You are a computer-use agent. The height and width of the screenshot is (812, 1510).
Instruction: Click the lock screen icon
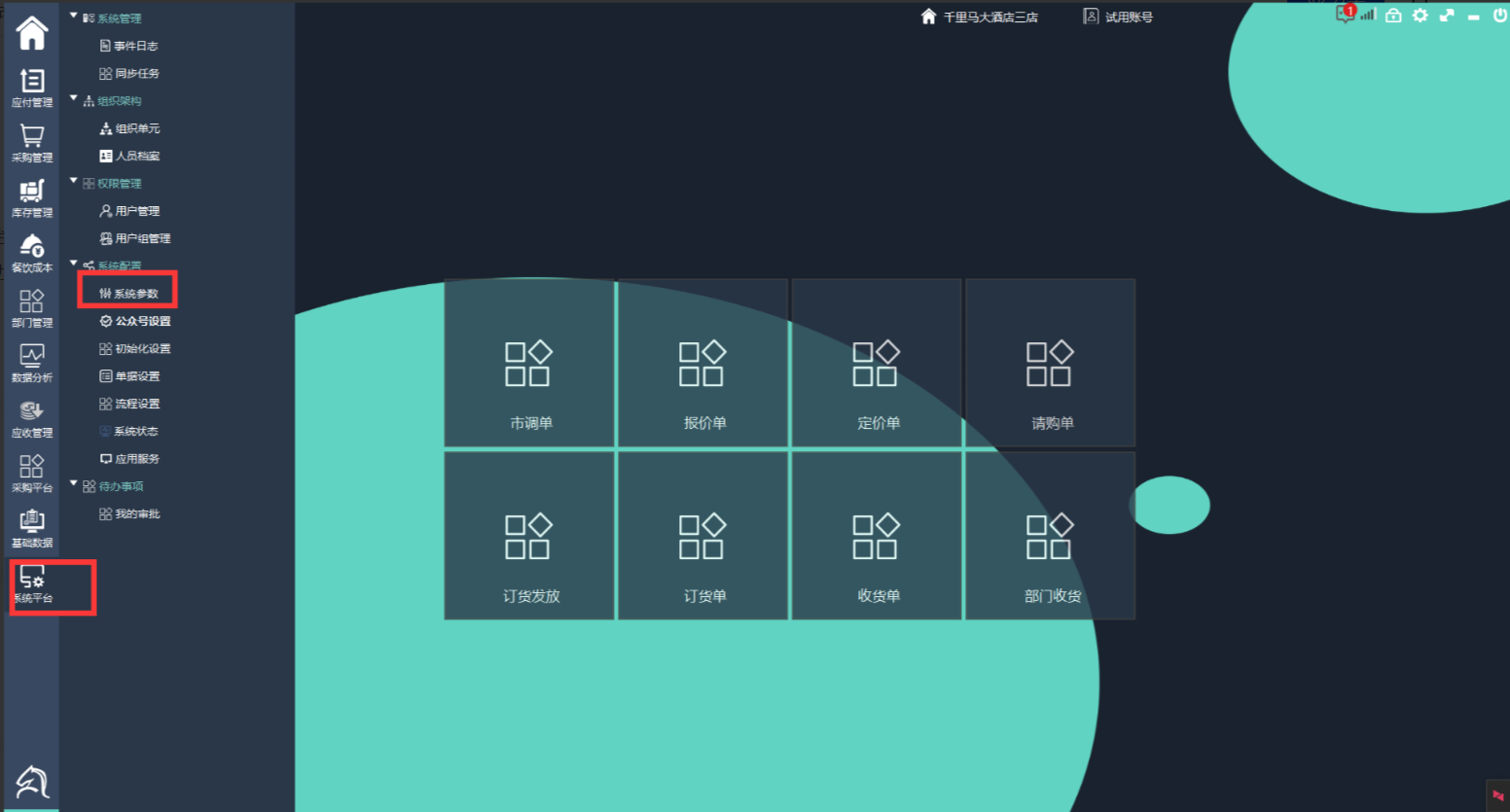(1393, 16)
